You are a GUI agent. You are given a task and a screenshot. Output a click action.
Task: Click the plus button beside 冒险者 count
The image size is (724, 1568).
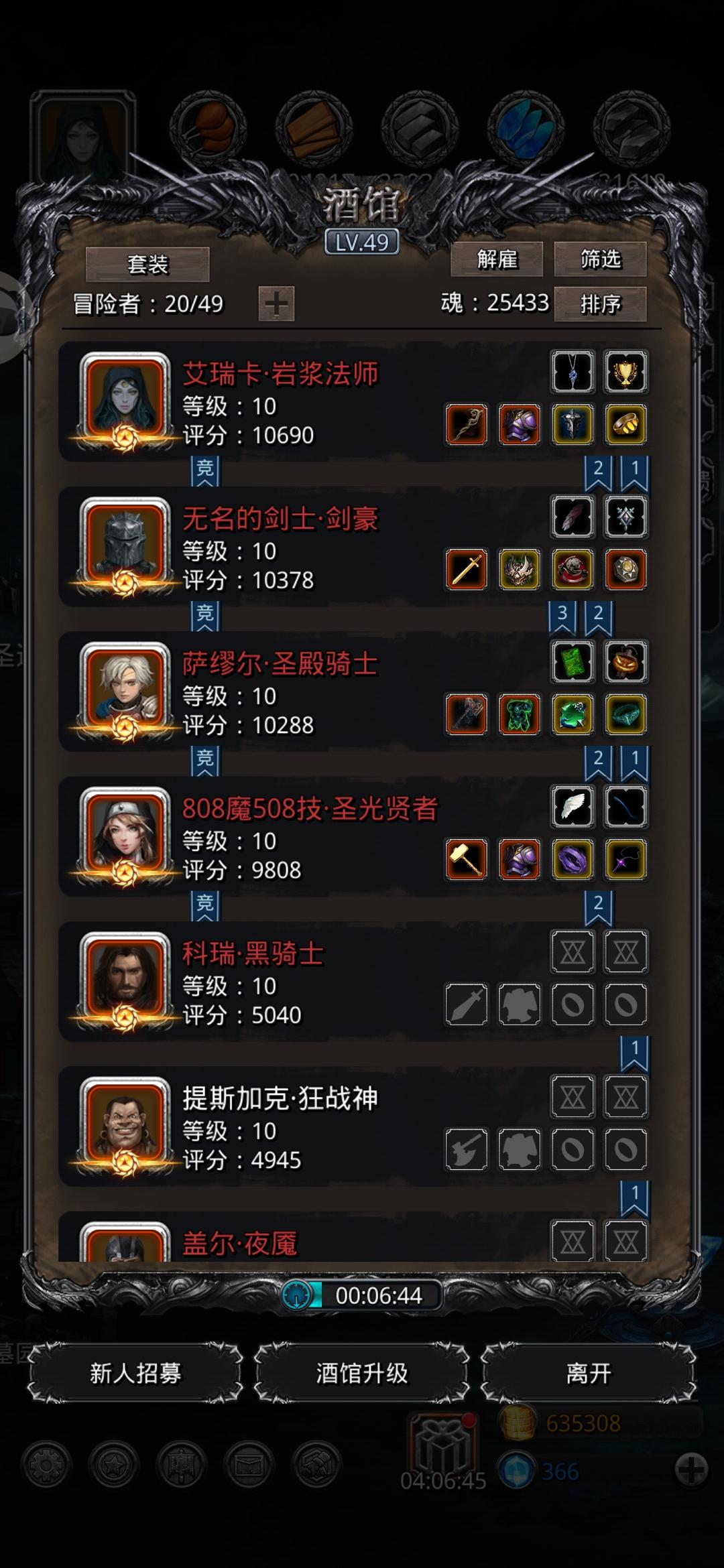pos(276,304)
